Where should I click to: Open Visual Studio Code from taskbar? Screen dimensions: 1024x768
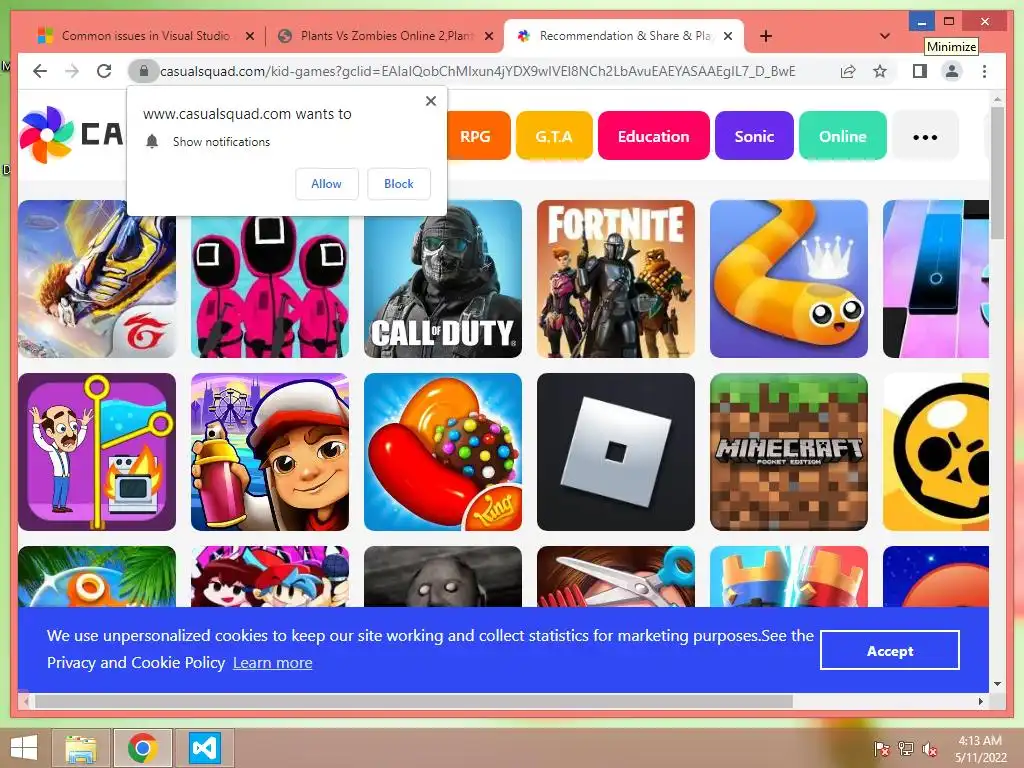204,748
